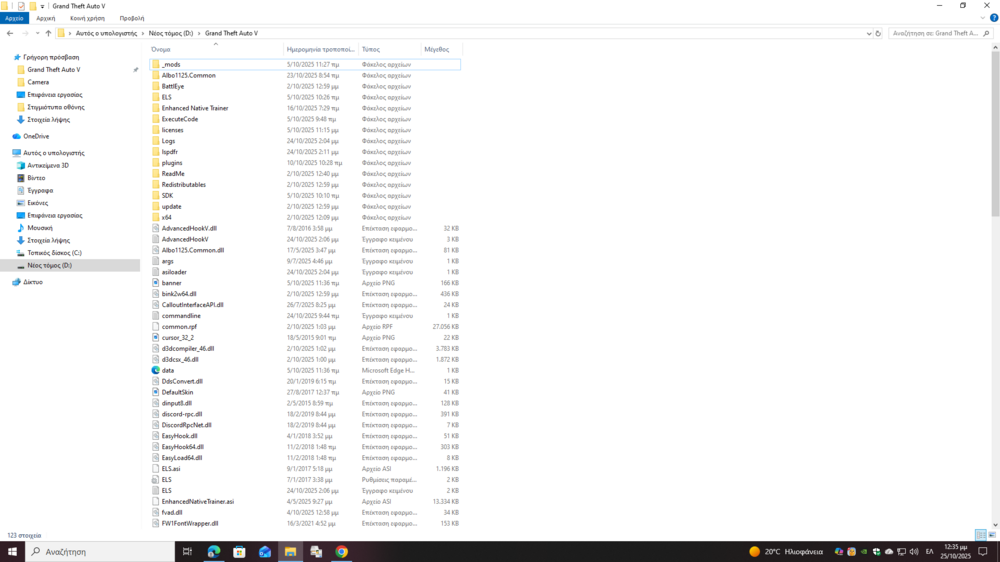Open the Προβολή ribbon tab
Image resolution: width=1000 pixels, height=562 pixels.
pos(132,18)
